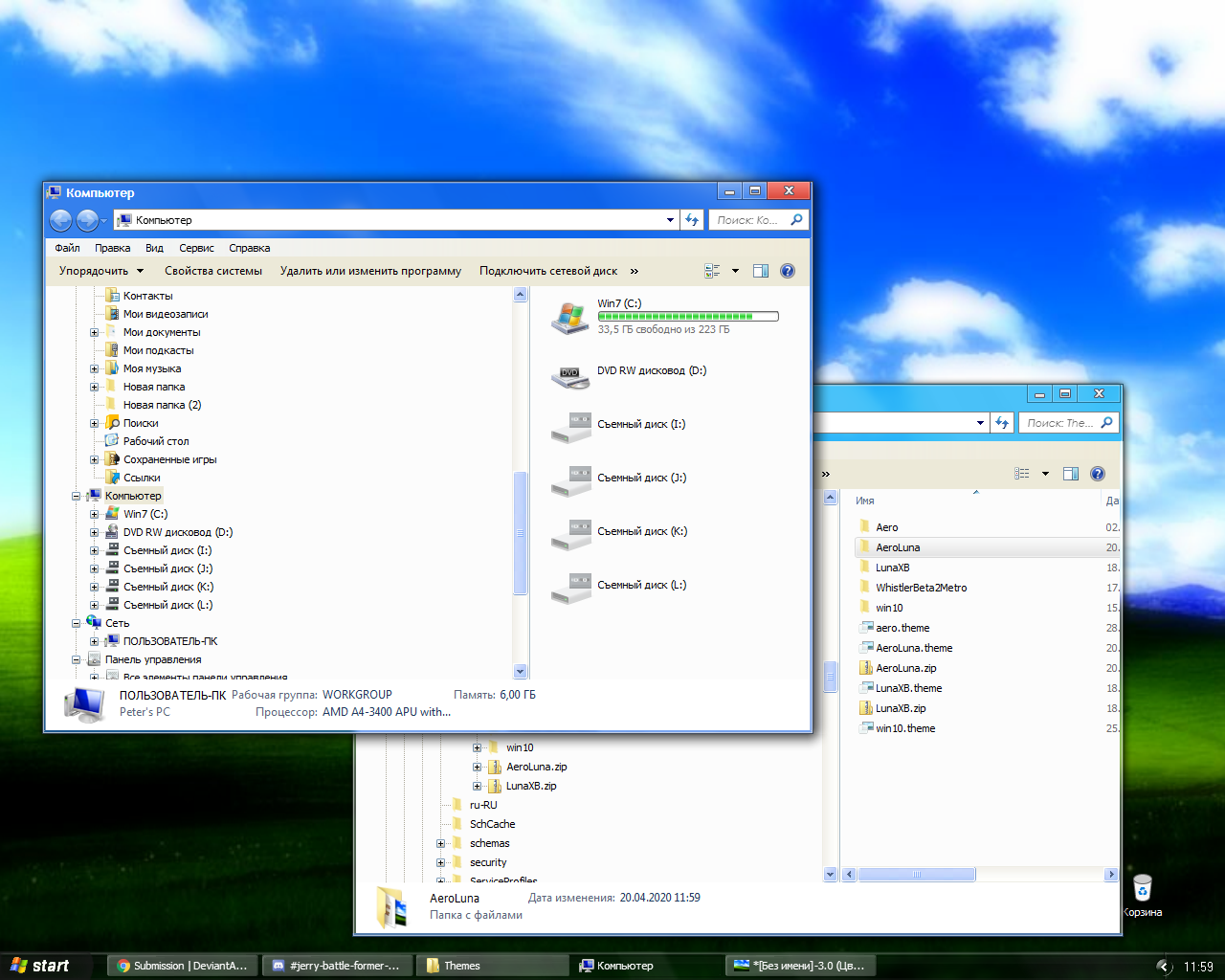Select win10 folder in Themes list
The width and height of the screenshot is (1225, 980).
pos(889,608)
